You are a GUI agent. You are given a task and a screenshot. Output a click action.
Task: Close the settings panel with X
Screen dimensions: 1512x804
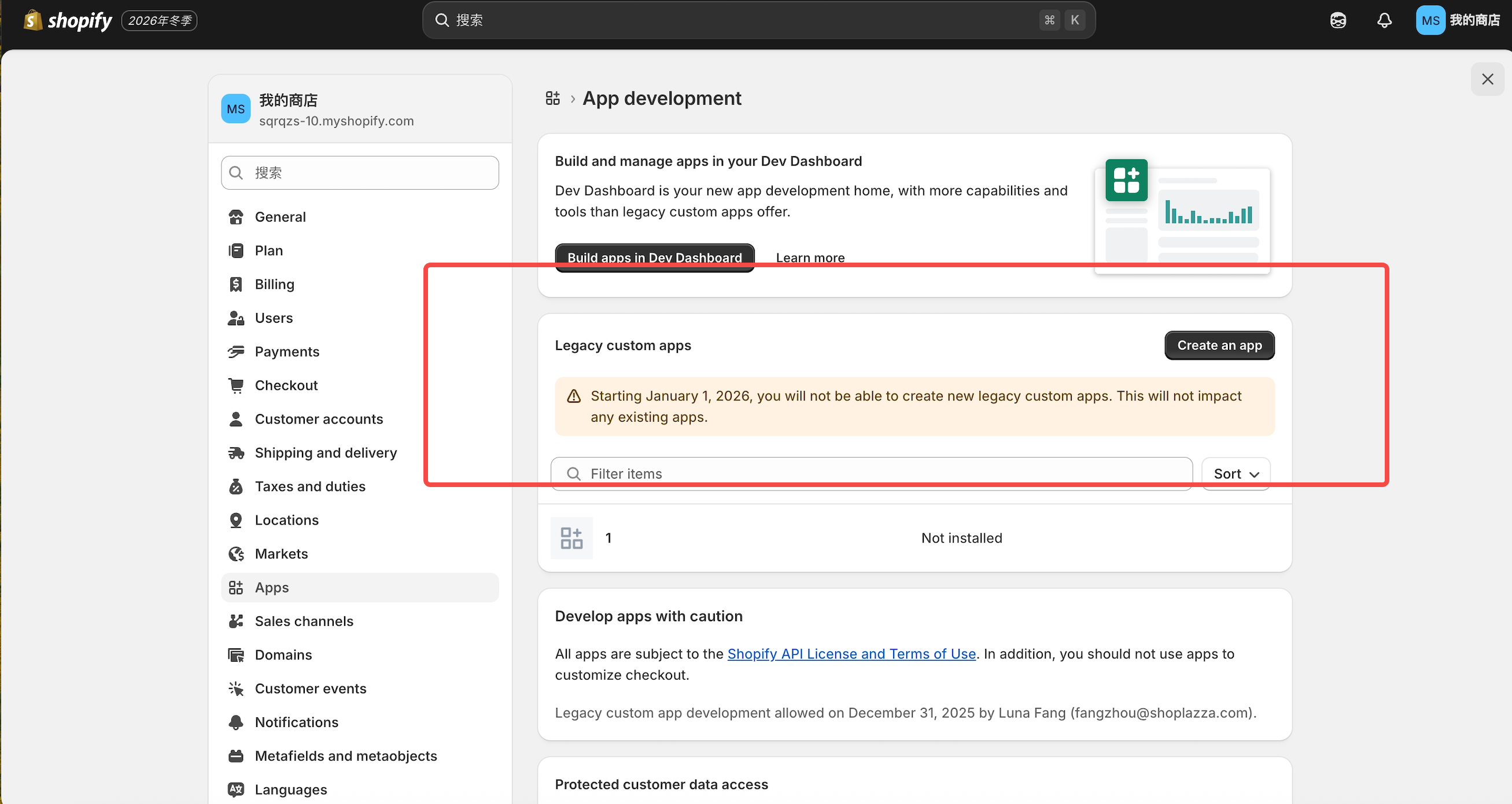1487,79
